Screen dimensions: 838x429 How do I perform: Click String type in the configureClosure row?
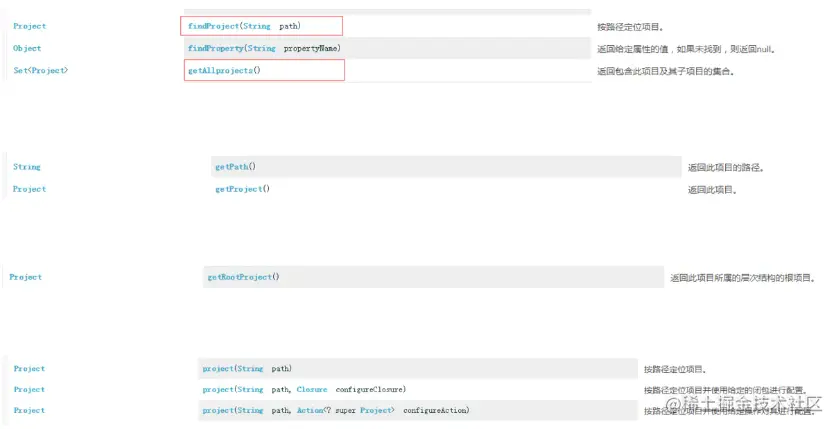[x=250, y=389]
